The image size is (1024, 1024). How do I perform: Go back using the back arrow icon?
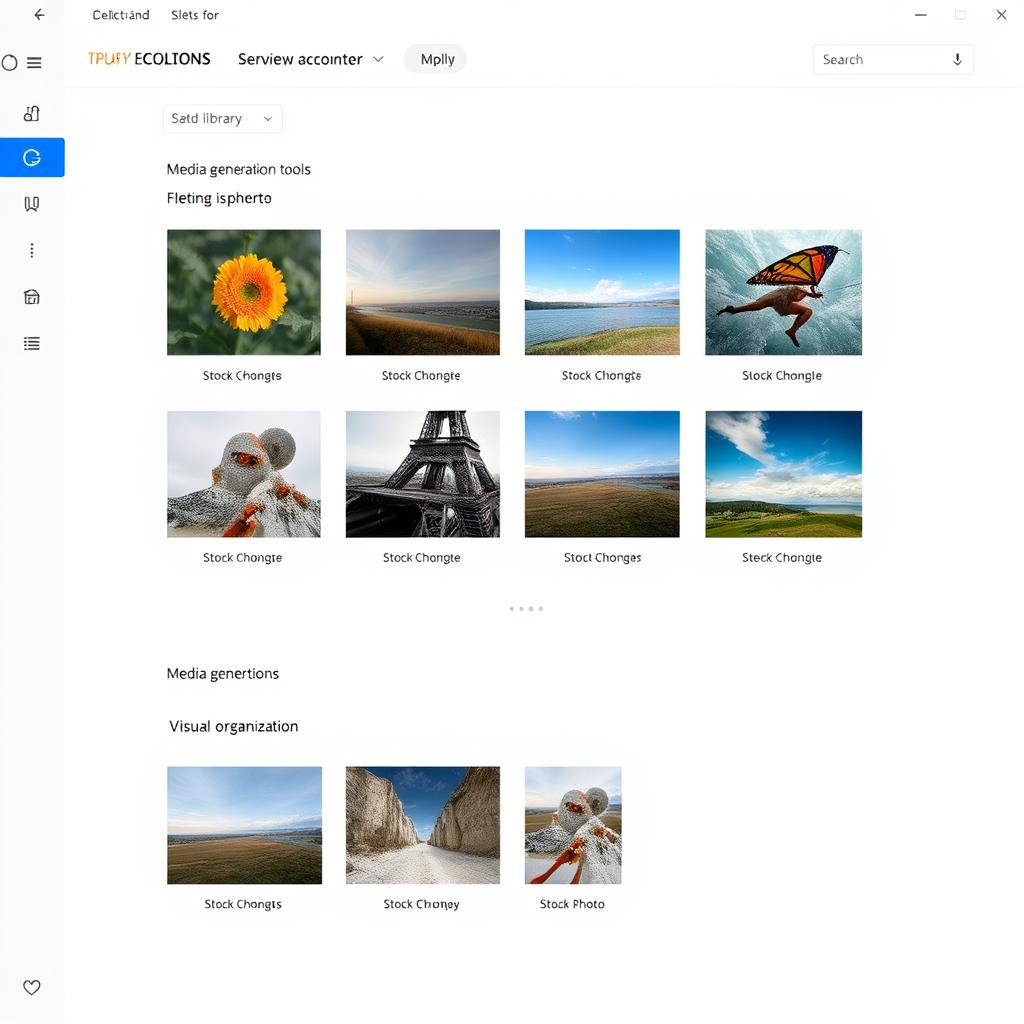38,14
